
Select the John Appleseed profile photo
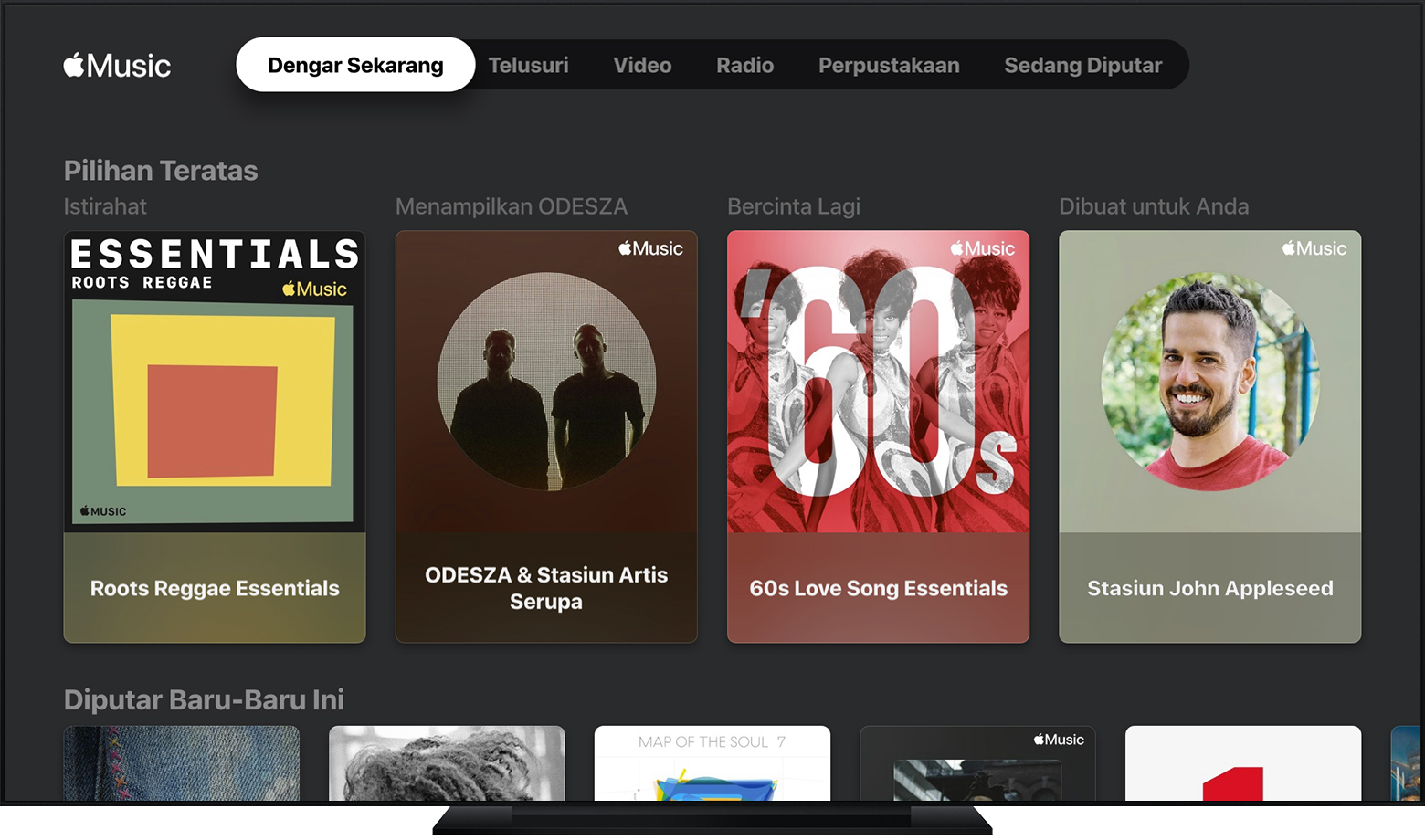[x=1209, y=382]
